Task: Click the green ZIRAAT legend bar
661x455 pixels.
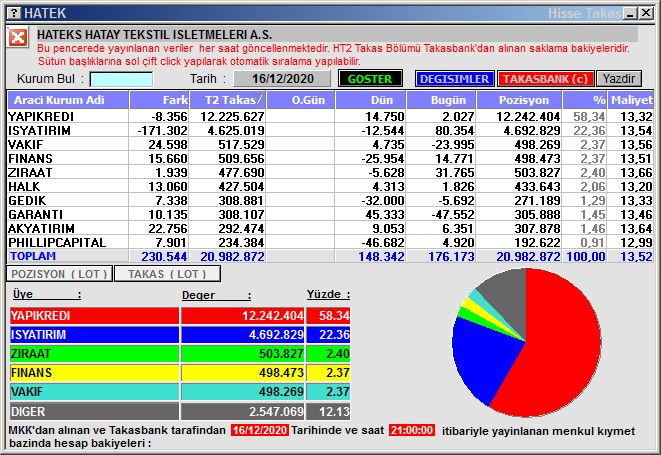Action: [94, 353]
